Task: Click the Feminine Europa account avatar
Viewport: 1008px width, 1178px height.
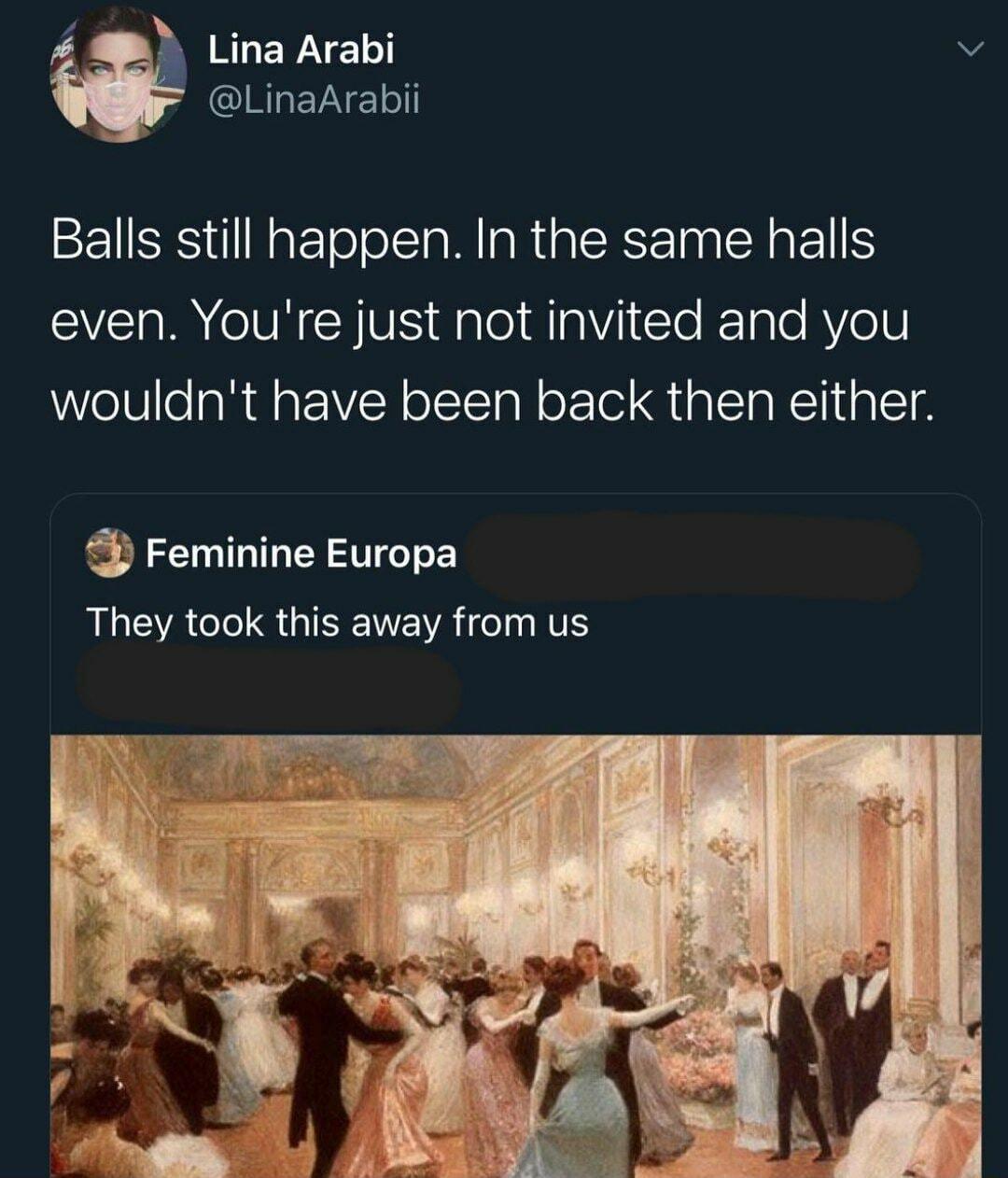Action: 109,553
